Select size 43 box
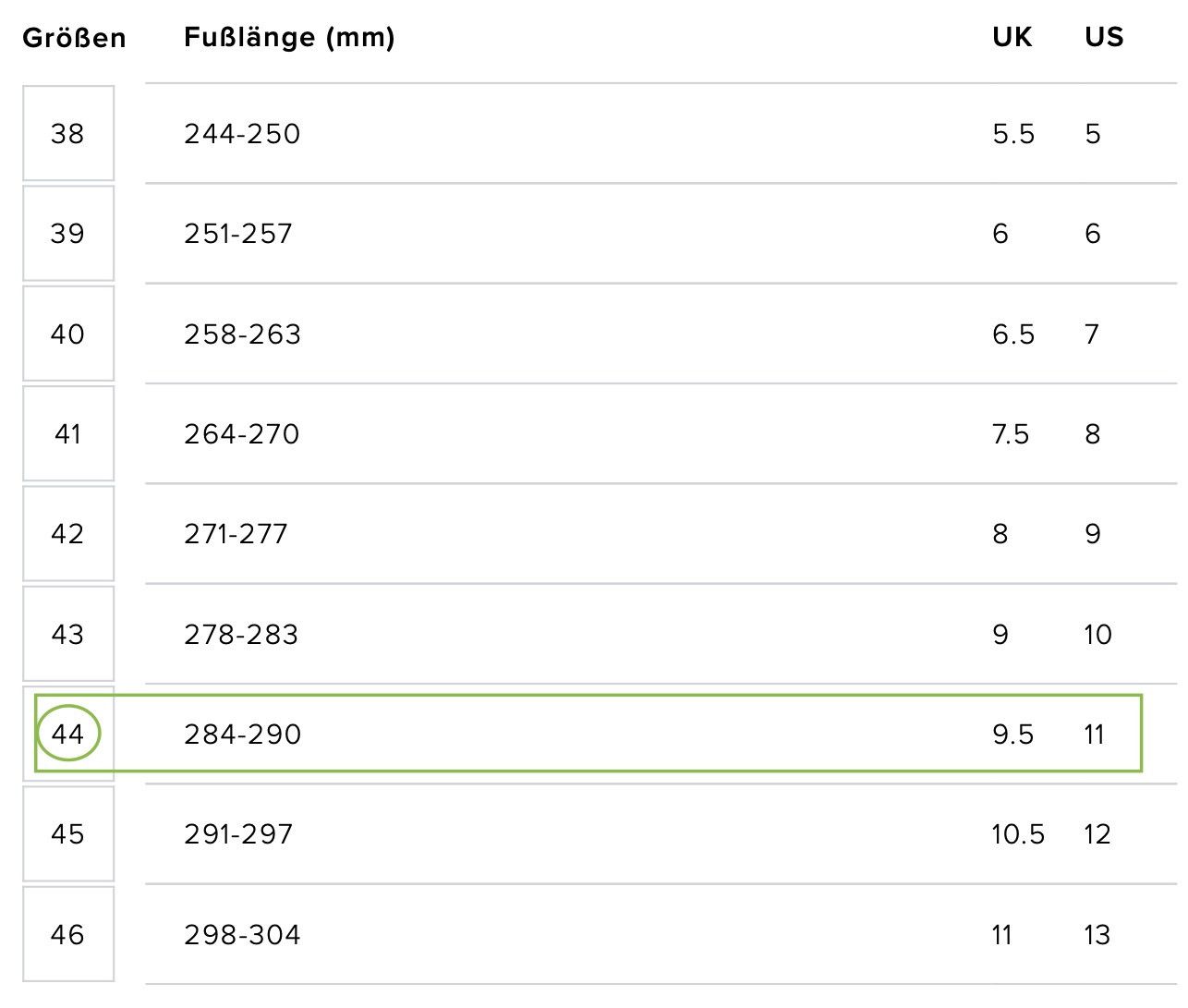 point(68,634)
